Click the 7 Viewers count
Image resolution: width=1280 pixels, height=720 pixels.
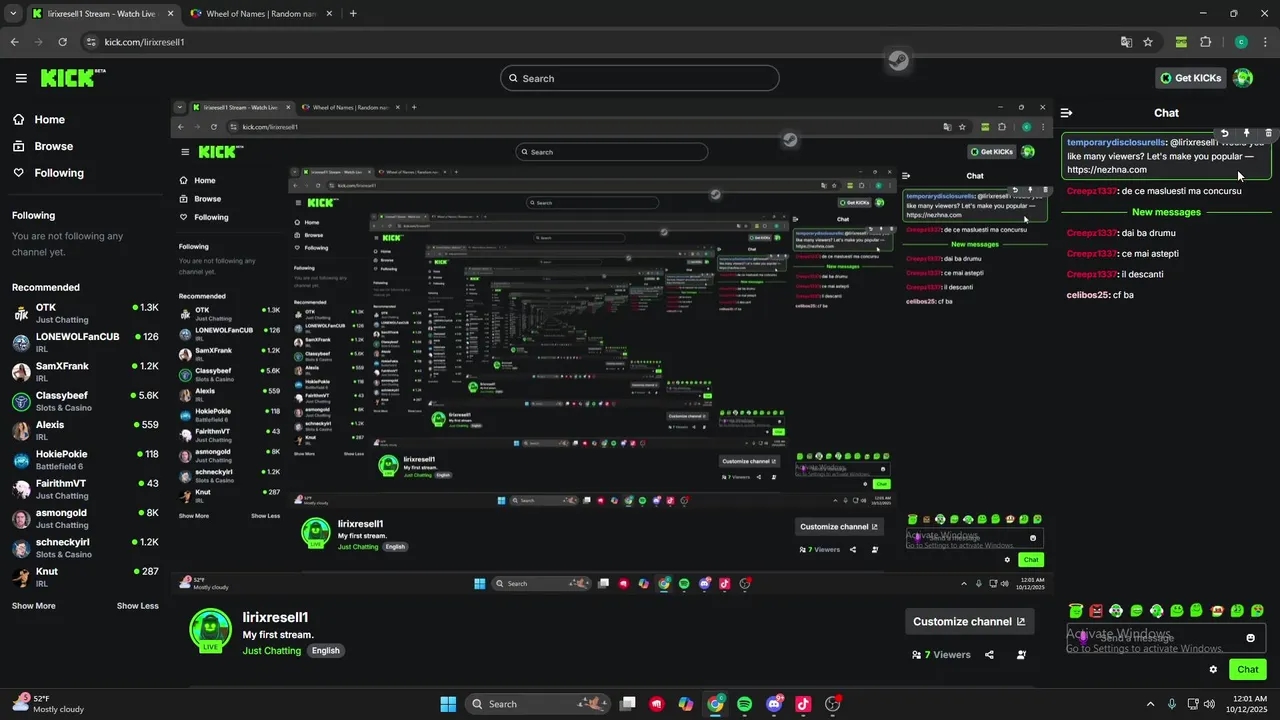[x=941, y=655]
